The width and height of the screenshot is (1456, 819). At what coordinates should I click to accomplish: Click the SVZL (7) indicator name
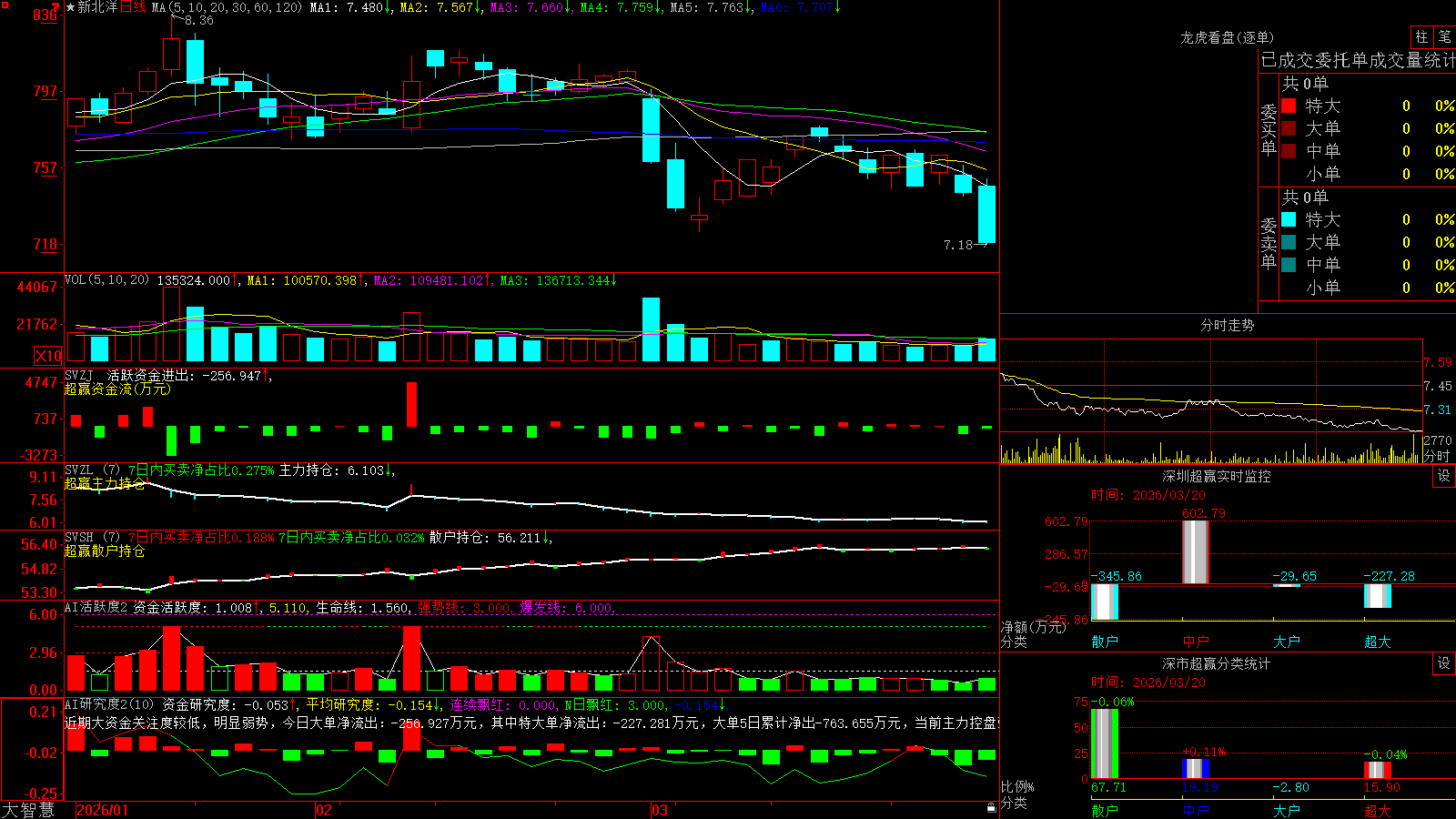(92, 470)
